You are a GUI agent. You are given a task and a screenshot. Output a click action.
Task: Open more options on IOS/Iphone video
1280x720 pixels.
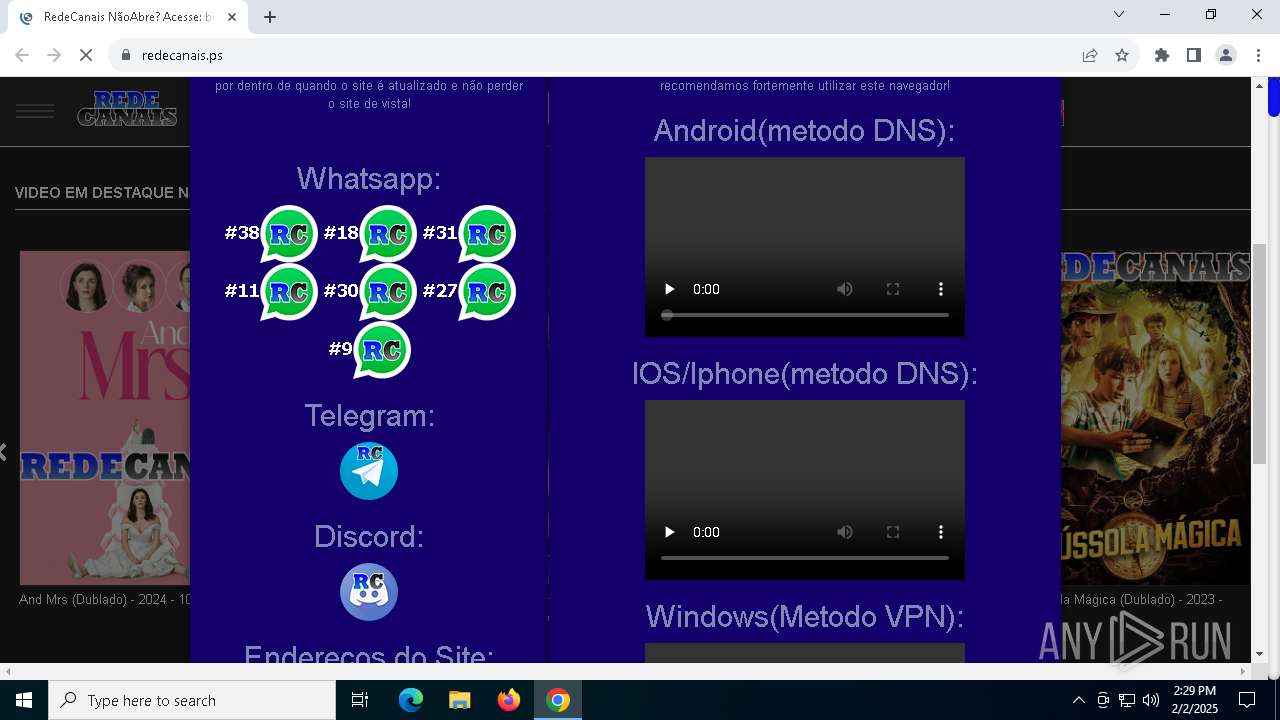point(940,532)
